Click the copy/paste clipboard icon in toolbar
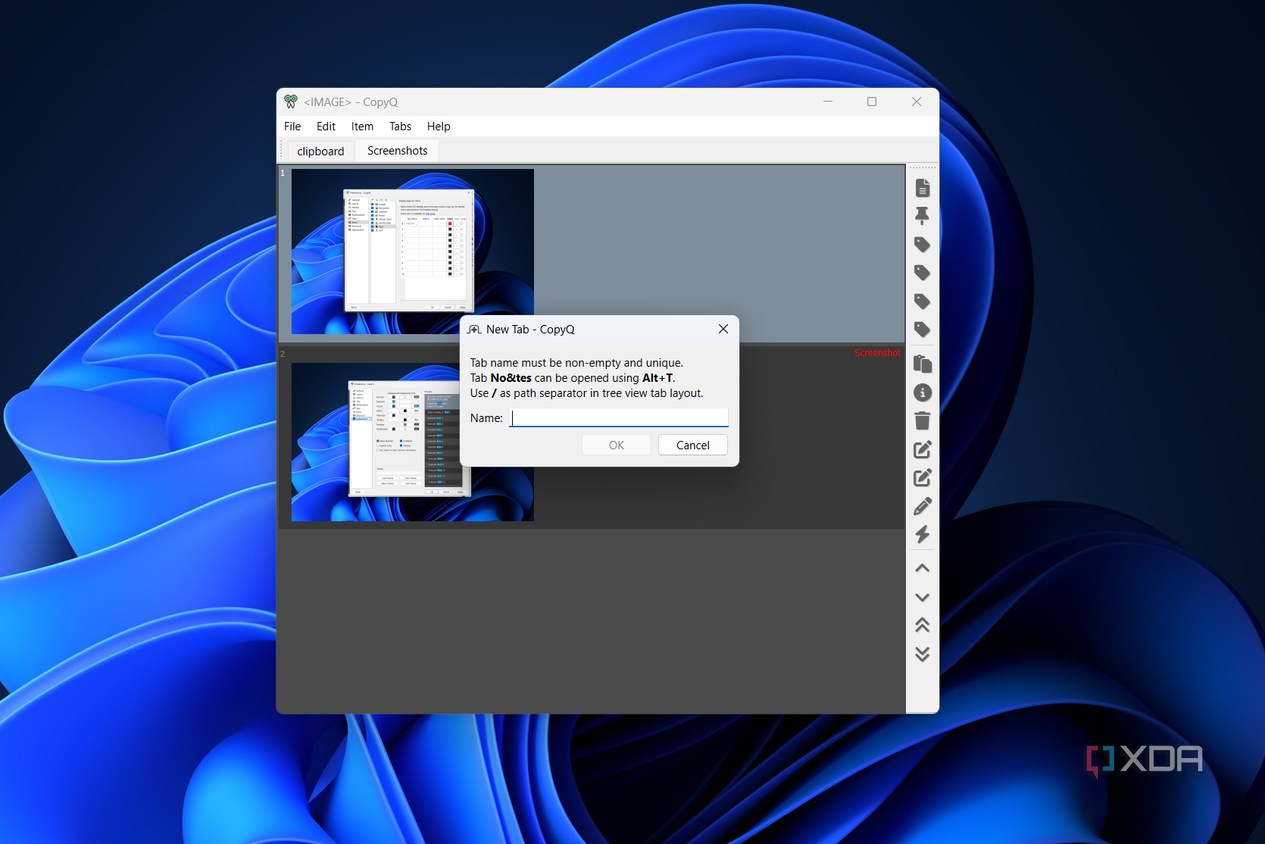Screen dimensions: 1265x844 [922, 364]
